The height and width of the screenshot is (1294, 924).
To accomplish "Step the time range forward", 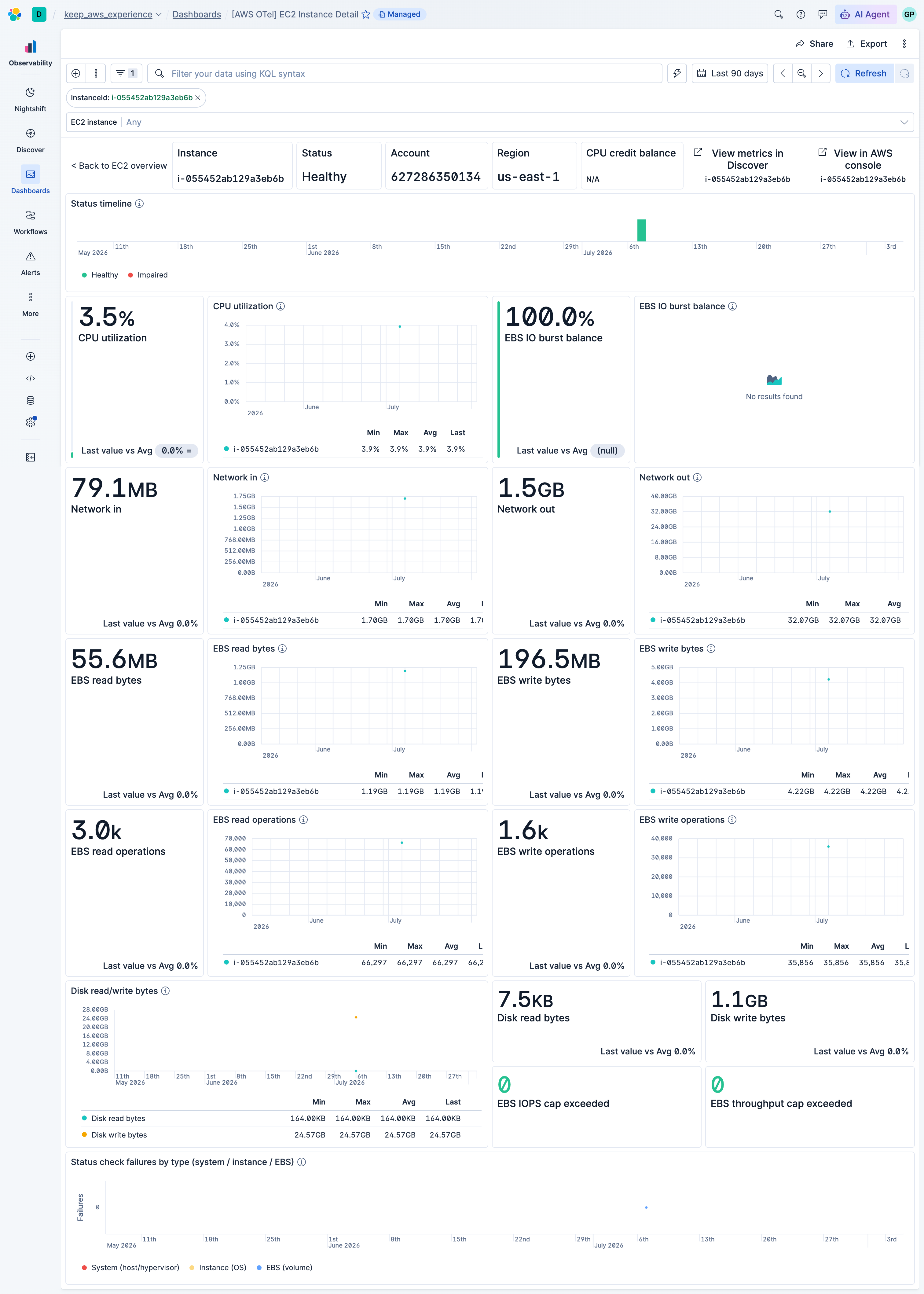I will pos(820,73).
